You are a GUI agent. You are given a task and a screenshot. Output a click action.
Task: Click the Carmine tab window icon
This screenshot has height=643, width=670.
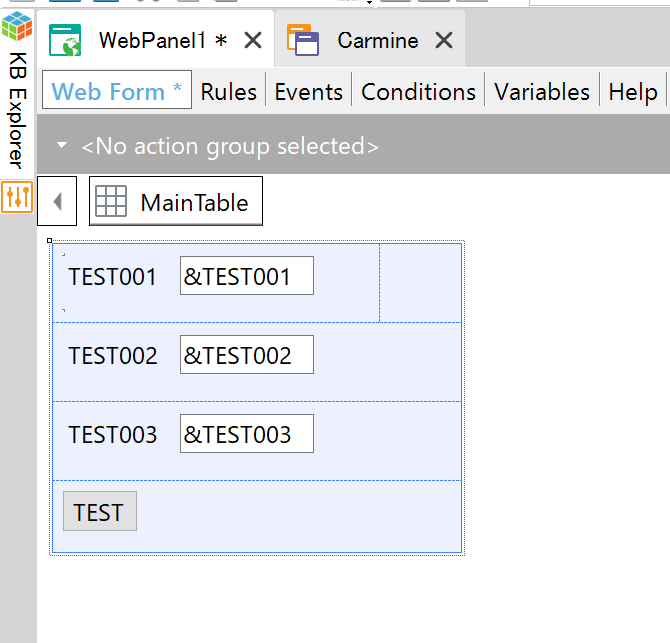click(x=303, y=40)
